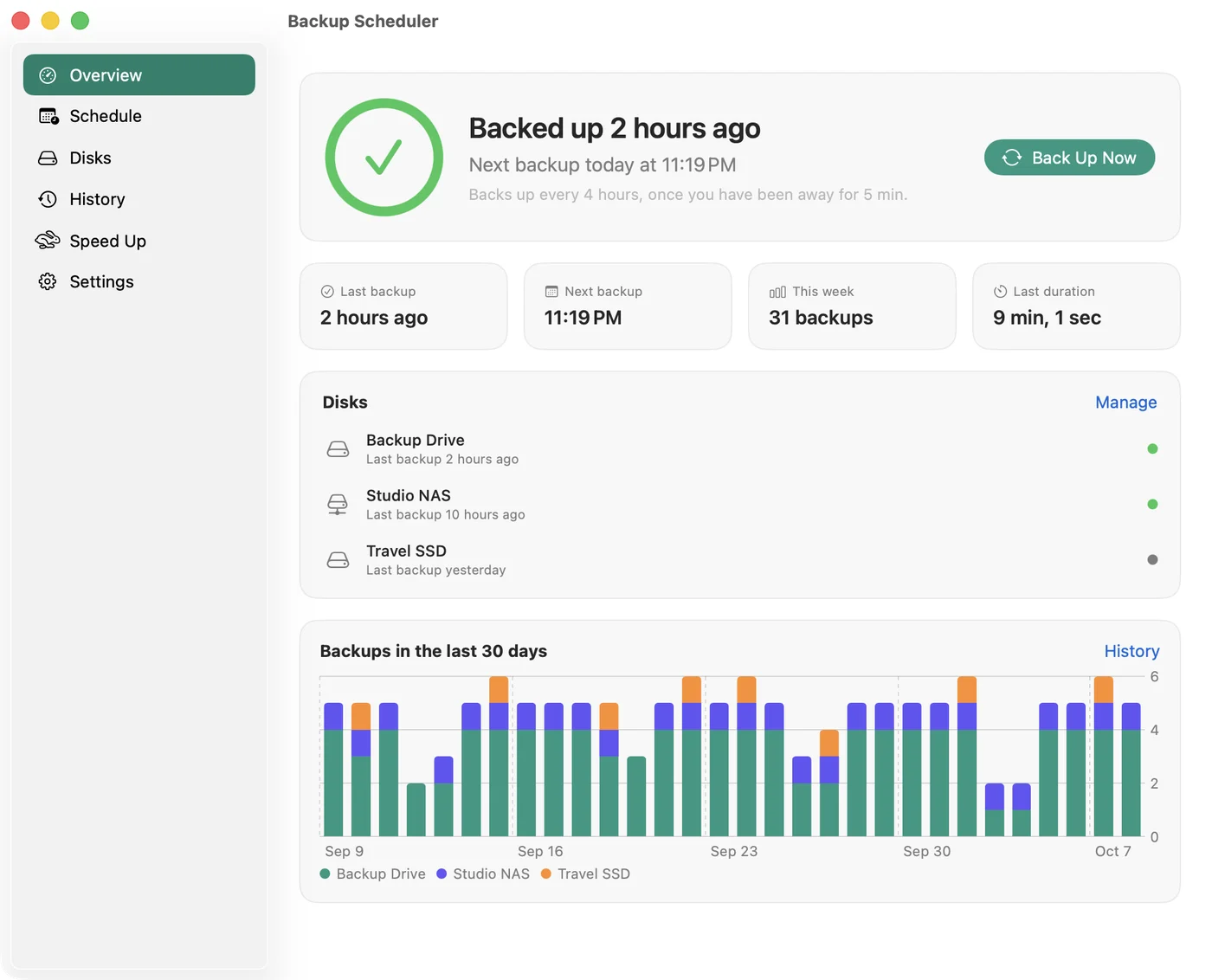This screenshot has height=980, width=1212.
Task: Click the This week bar chart icon
Action: click(777, 292)
